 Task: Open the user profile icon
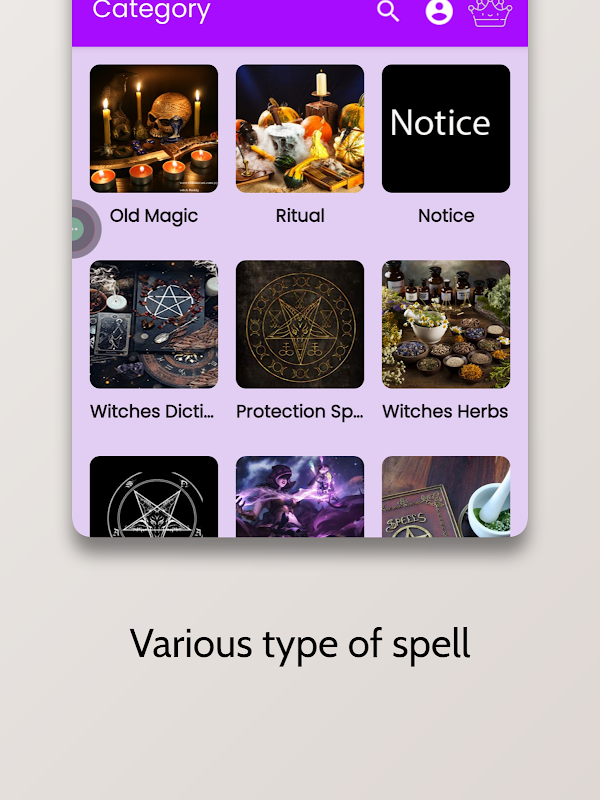point(439,11)
